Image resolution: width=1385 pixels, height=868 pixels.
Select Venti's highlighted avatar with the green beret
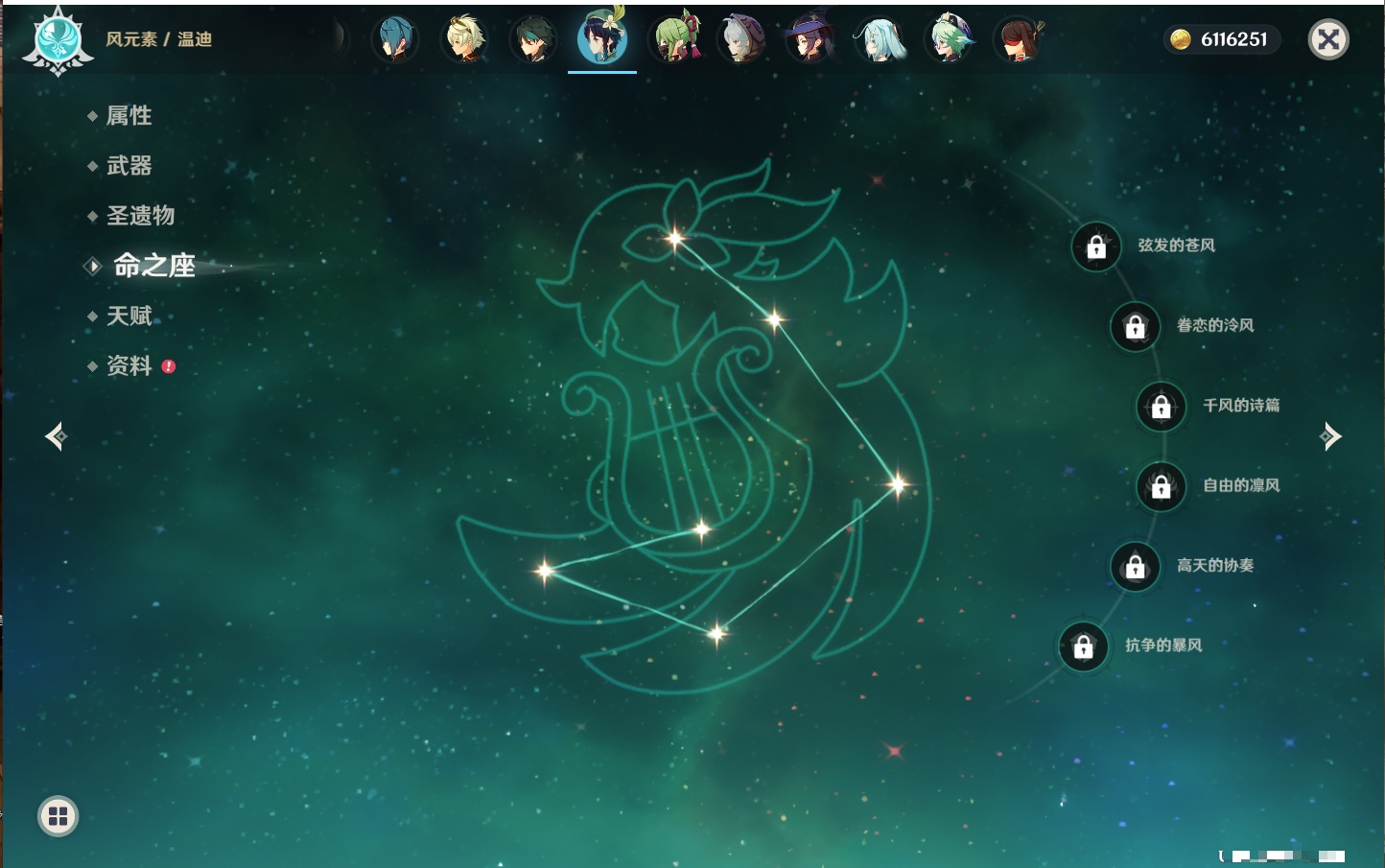click(602, 37)
